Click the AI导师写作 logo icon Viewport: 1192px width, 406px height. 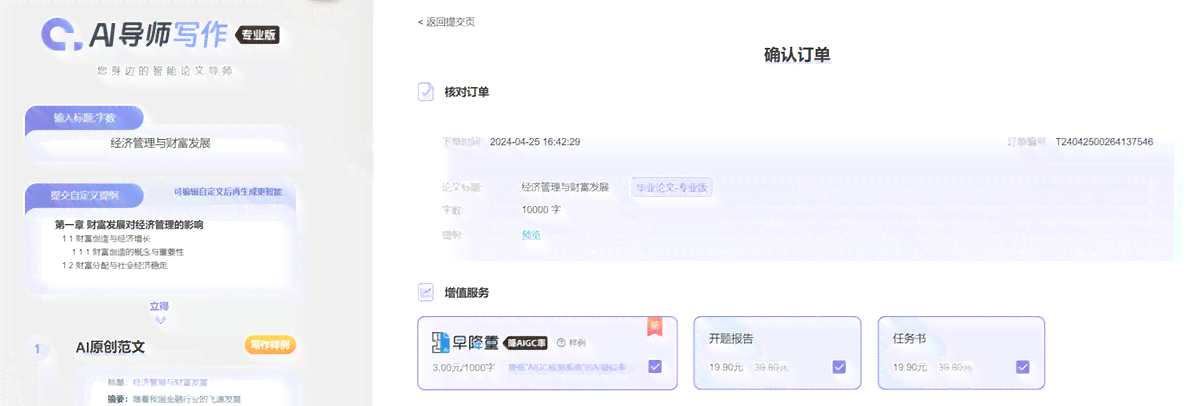pos(62,35)
